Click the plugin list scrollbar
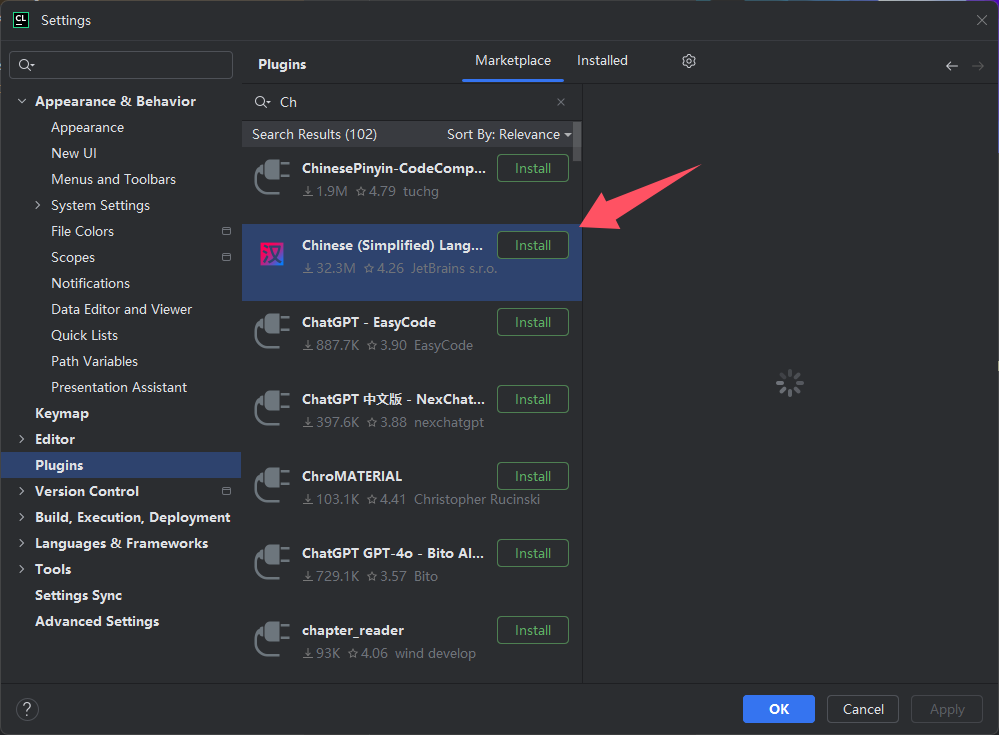Viewport: 999px width, 735px height. [577, 141]
